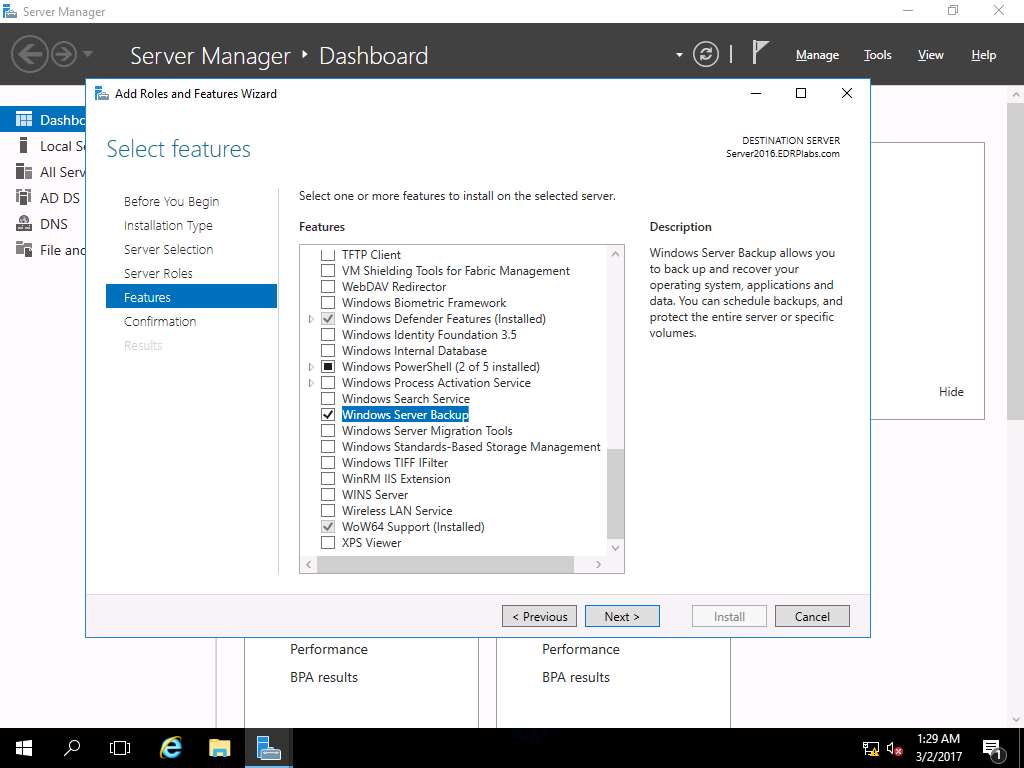Screen dimensions: 1024x768
Task: Click the Server Manager title bar icon
Action: pyautogui.click(x=10, y=11)
